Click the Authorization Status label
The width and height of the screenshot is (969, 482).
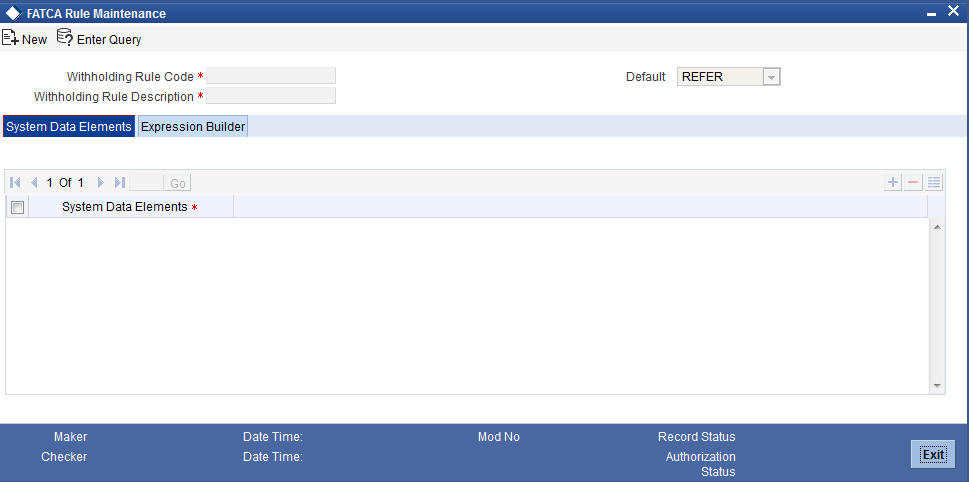coord(701,464)
